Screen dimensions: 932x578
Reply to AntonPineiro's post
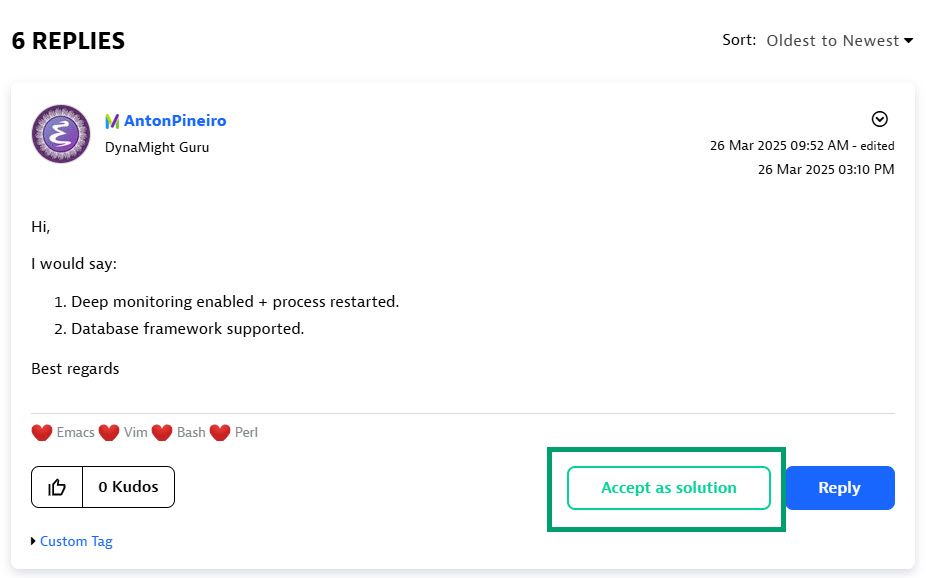(x=839, y=488)
